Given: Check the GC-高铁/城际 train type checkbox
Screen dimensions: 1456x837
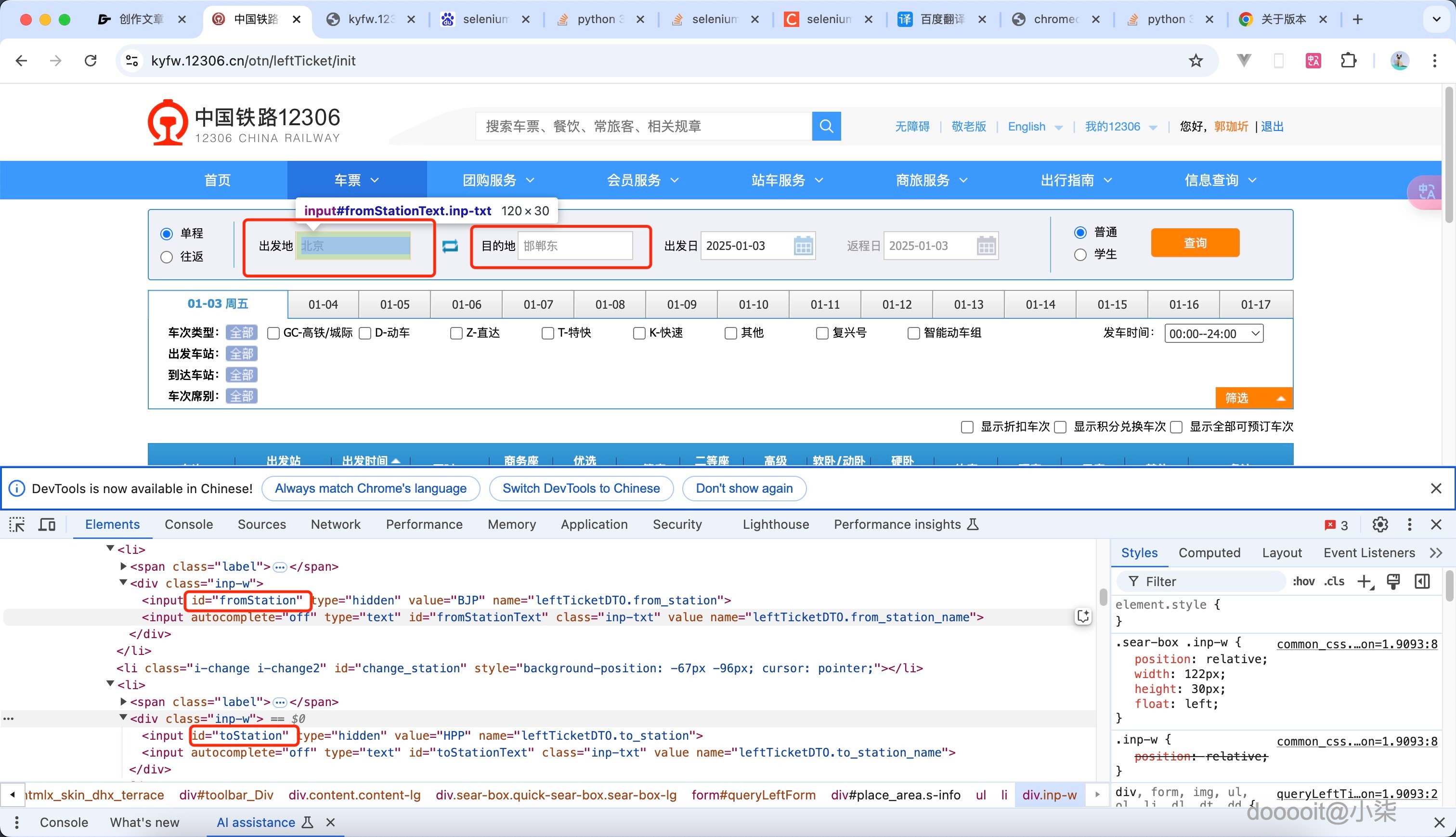Looking at the screenshot, I should click(x=273, y=333).
